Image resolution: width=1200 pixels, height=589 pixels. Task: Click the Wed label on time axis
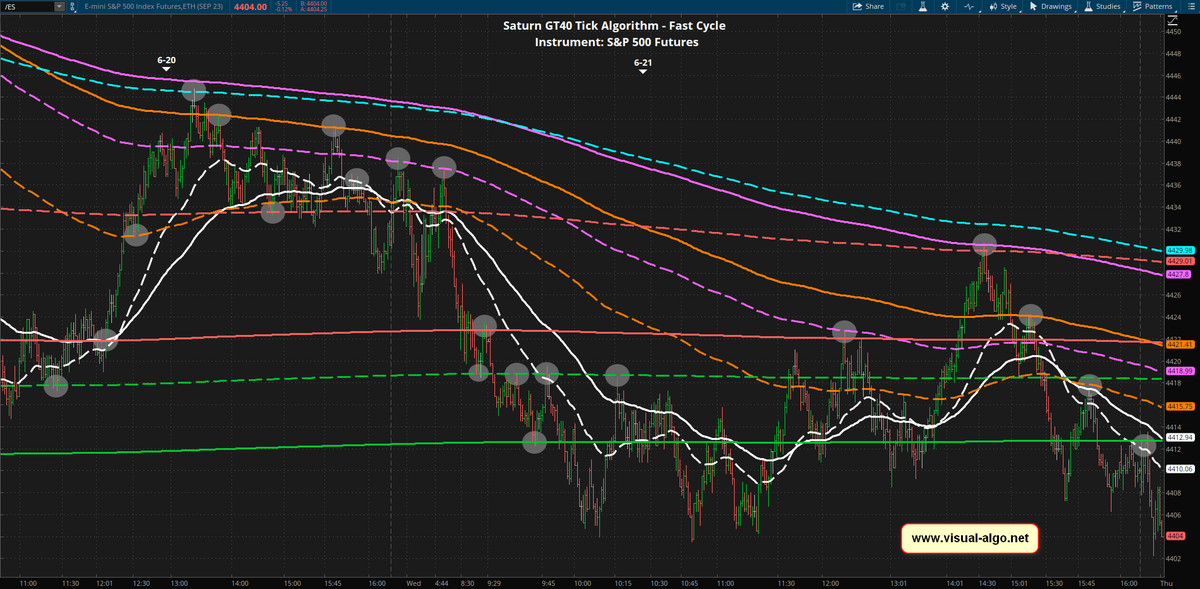click(413, 581)
